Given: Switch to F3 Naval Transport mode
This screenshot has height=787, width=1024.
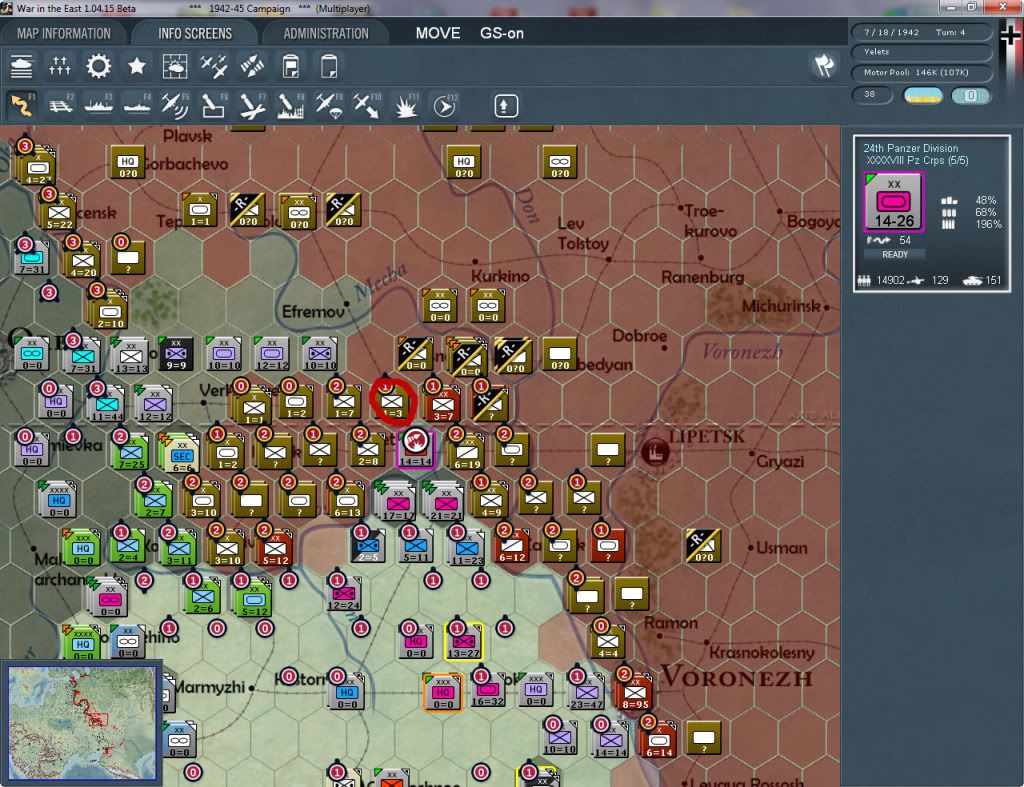Looking at the screenshot, I should click(x=99, y=106).
